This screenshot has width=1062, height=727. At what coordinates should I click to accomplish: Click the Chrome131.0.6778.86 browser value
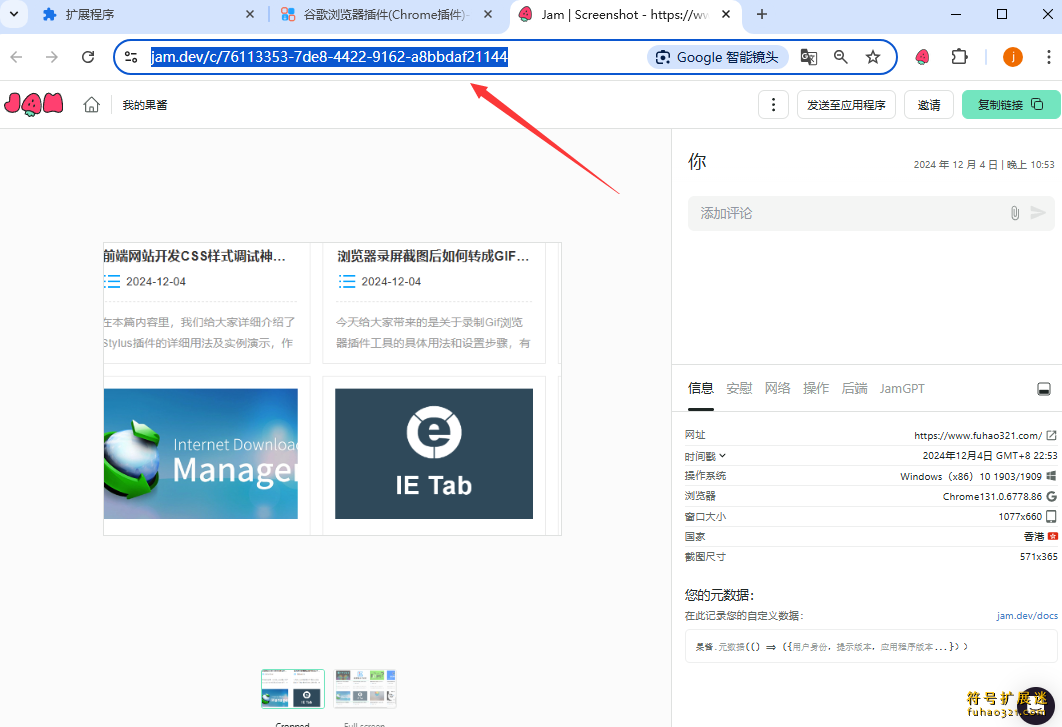[992, 497]
